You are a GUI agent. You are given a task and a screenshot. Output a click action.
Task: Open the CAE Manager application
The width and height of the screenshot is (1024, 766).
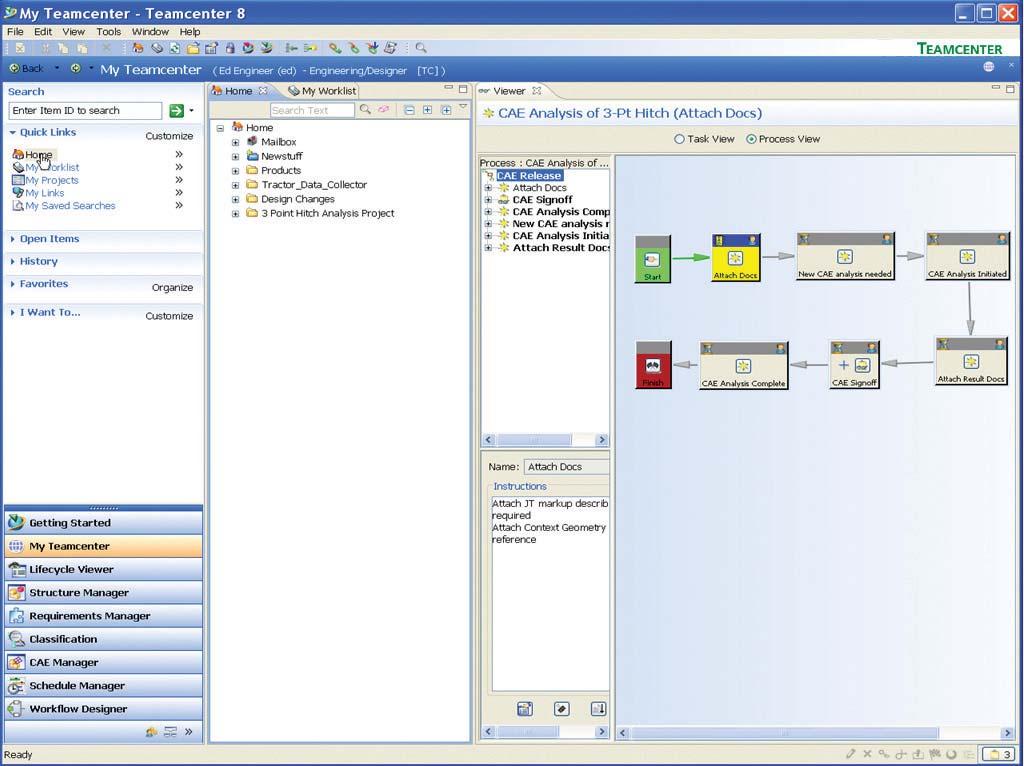(103, 662)
